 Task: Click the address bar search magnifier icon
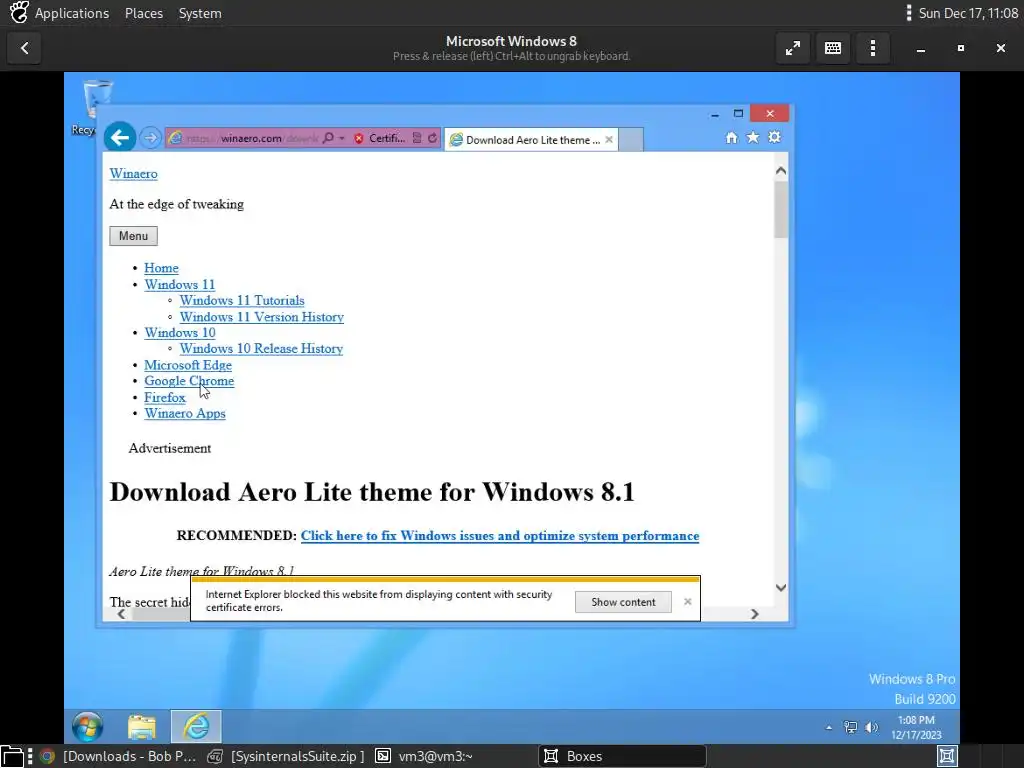328,138
